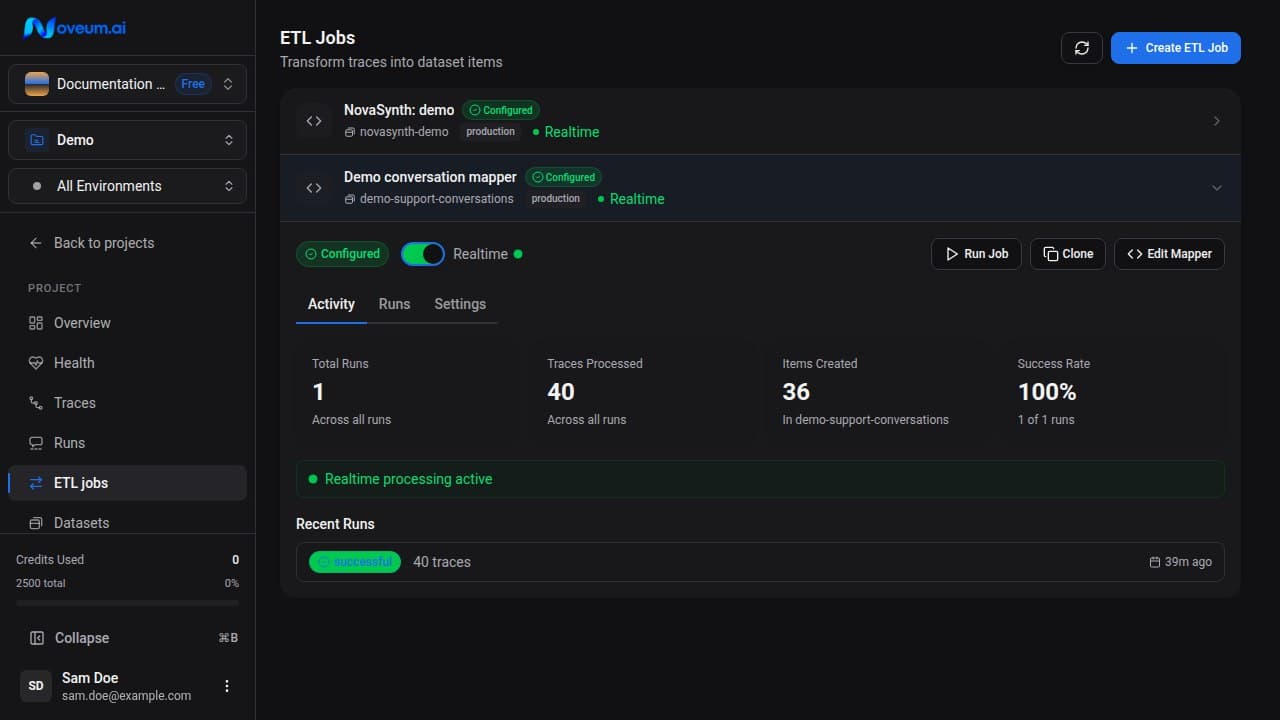Screen dimensions: 1280x720
Task: Click the calendar icon next to 39m ago
Action: pos(1155,562)
